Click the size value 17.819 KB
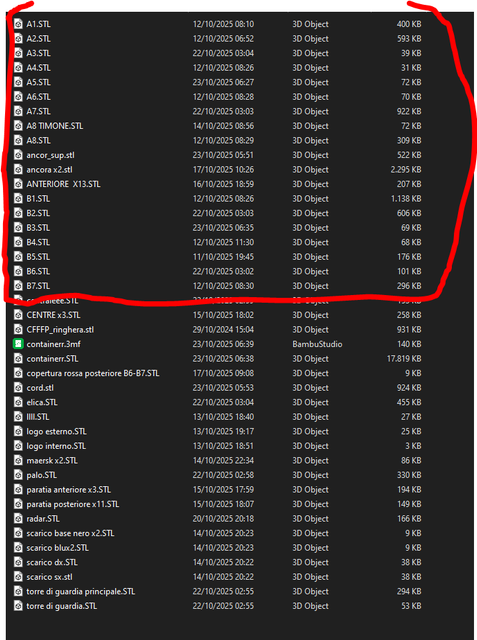Viewport: 477px width, 640px height. [x=404, y=359]
